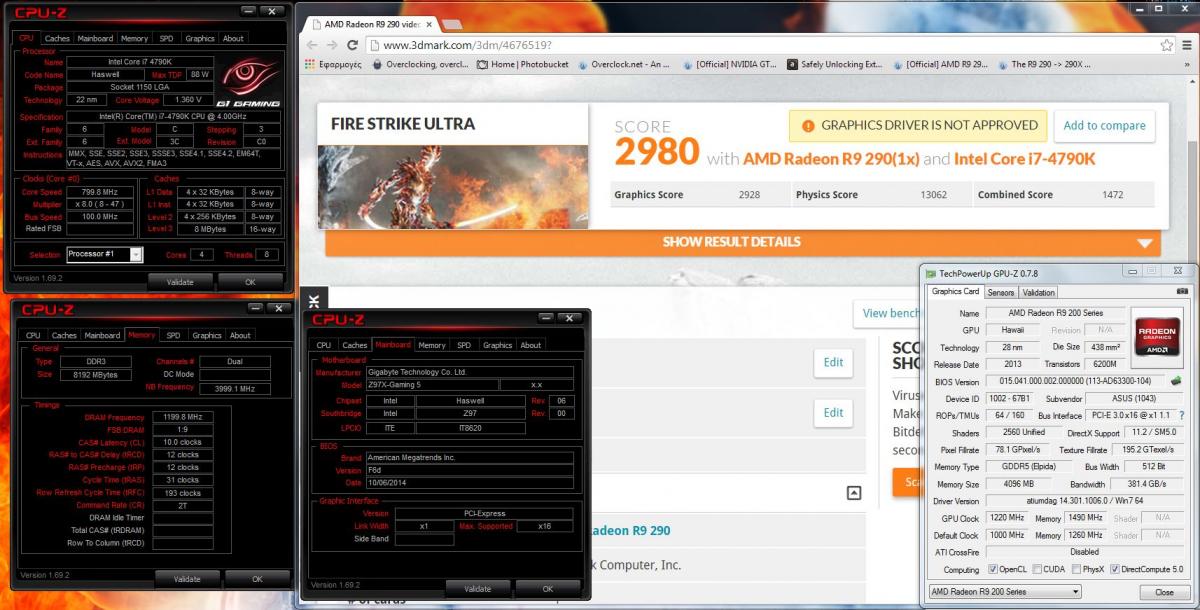The height and width of the screenshot is (610, 1200).
Task: Click Validate in the Mainboard CPU-Z window
Action: coord(478,589)
